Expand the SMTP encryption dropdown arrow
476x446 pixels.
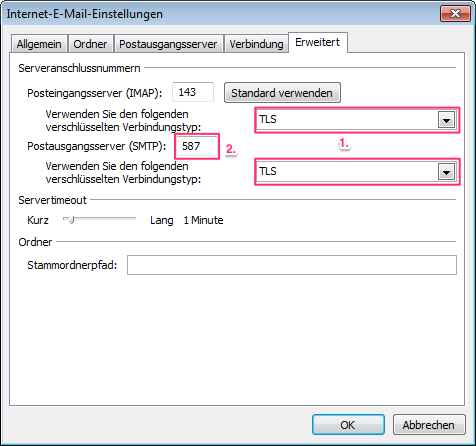(446, 172)
